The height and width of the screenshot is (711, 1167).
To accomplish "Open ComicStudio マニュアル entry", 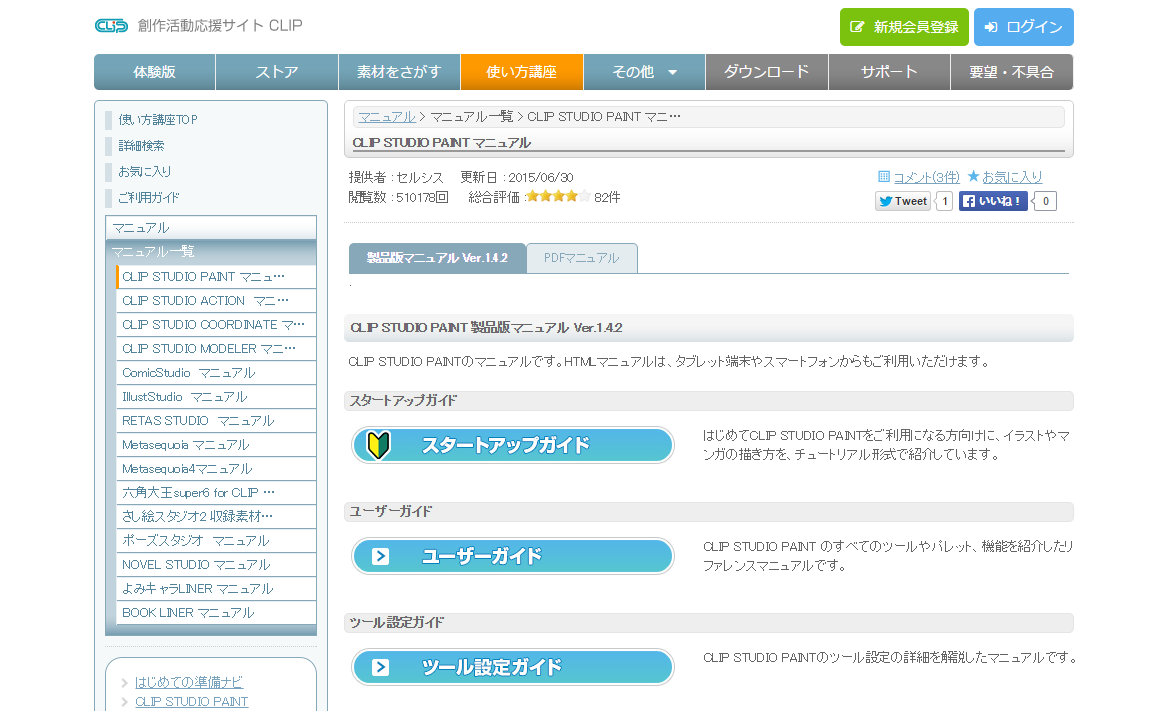I will click(x=216, y=373).
